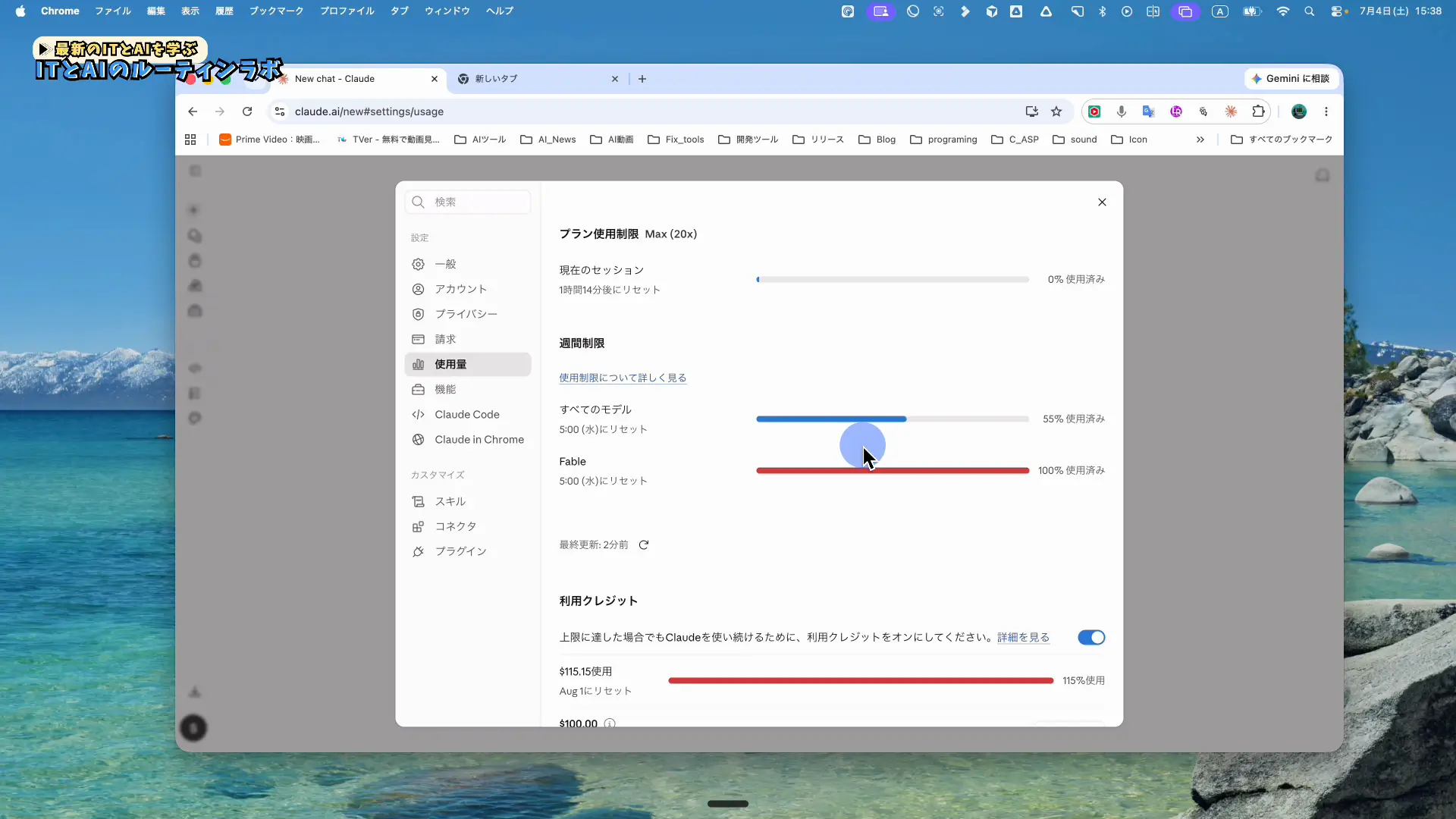Click 詳細を見る link in credits section

[1023, 637]
